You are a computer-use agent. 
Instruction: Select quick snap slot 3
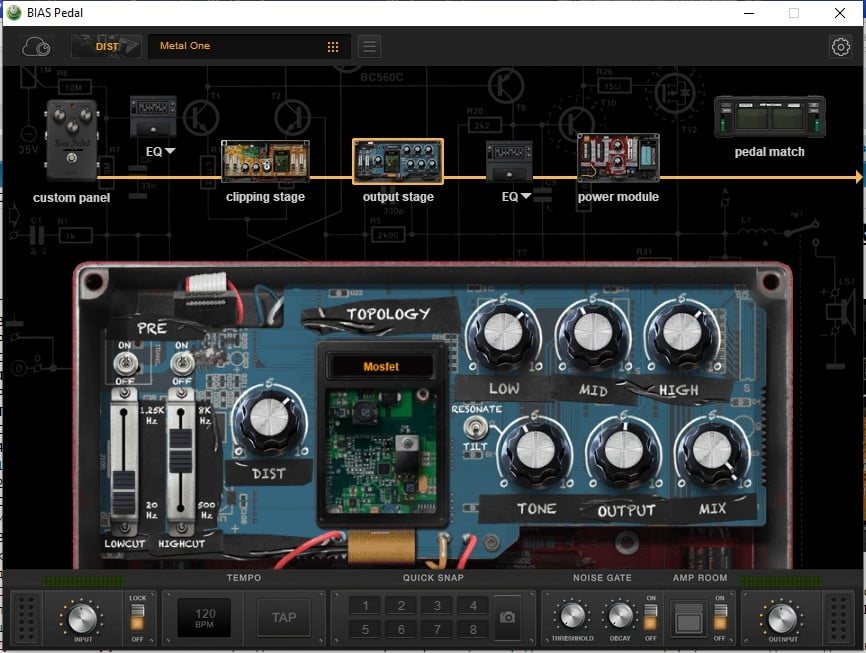437,605
